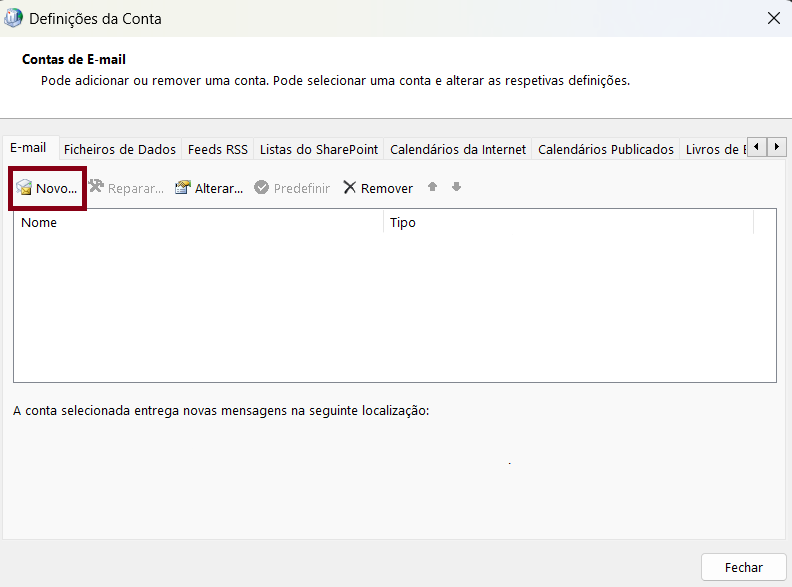Click the Reparar repair account button
Viewport: 792px width, 587px height.
pyautogui.click(x=126, y=188)
